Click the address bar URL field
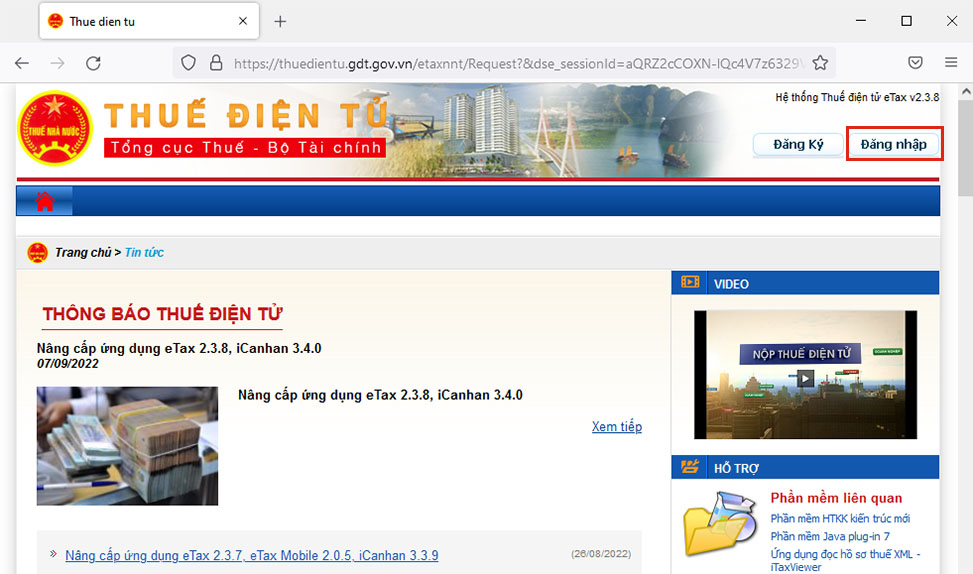973x574 pixels. 518,63
